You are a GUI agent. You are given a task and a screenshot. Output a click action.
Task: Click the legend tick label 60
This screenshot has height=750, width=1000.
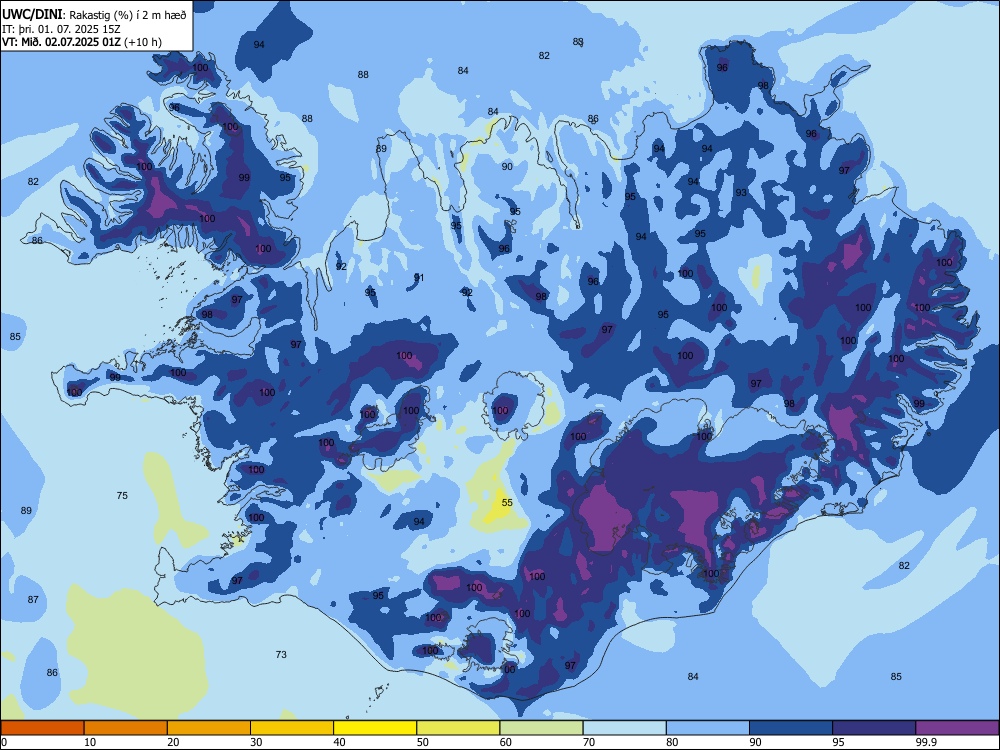pos(506,742)
